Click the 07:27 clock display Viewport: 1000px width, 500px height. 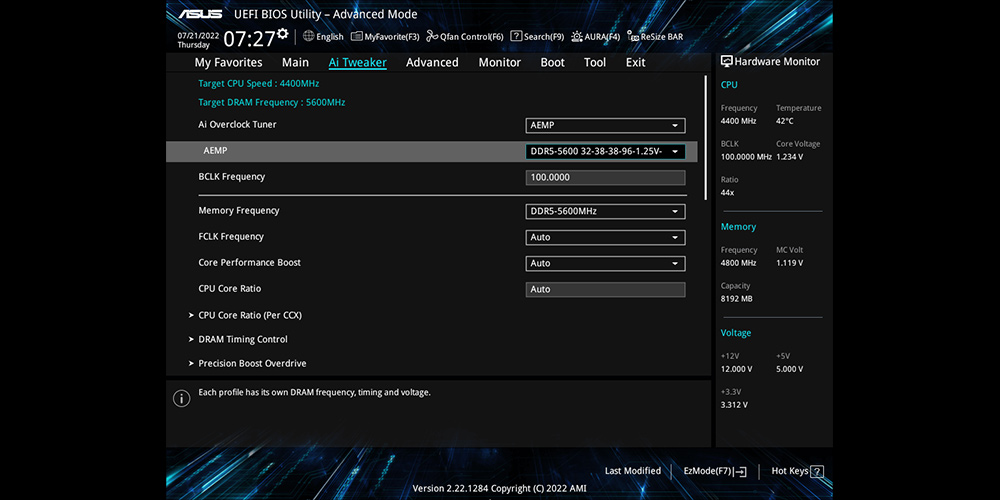point(249,40)
